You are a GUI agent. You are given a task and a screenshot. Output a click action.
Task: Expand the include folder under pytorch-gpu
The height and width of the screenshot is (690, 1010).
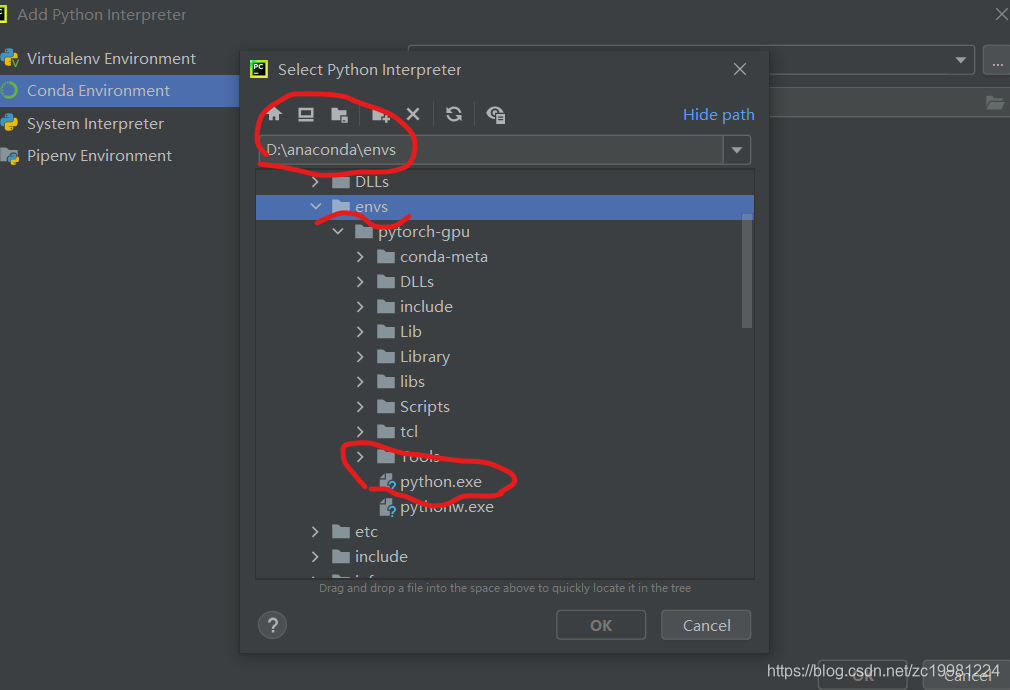click(x=360, y=307)
